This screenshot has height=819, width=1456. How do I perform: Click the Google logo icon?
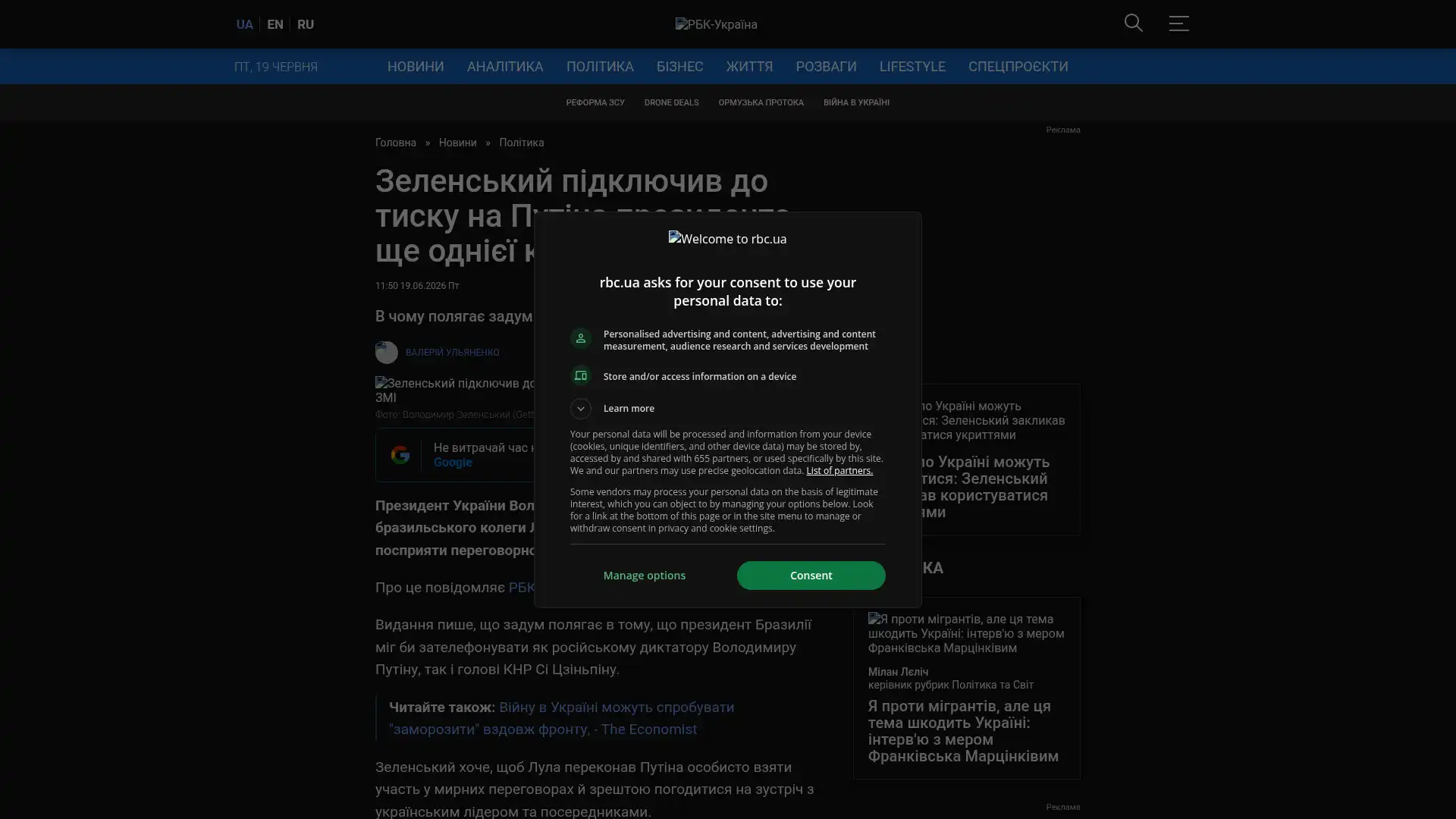click(400, 455)
